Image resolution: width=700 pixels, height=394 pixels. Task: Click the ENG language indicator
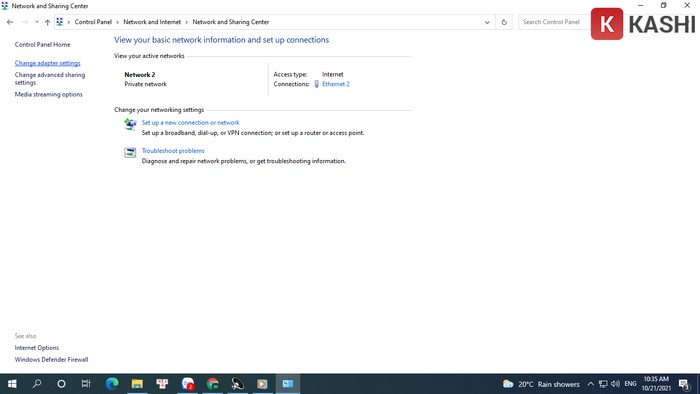[630, 384]
